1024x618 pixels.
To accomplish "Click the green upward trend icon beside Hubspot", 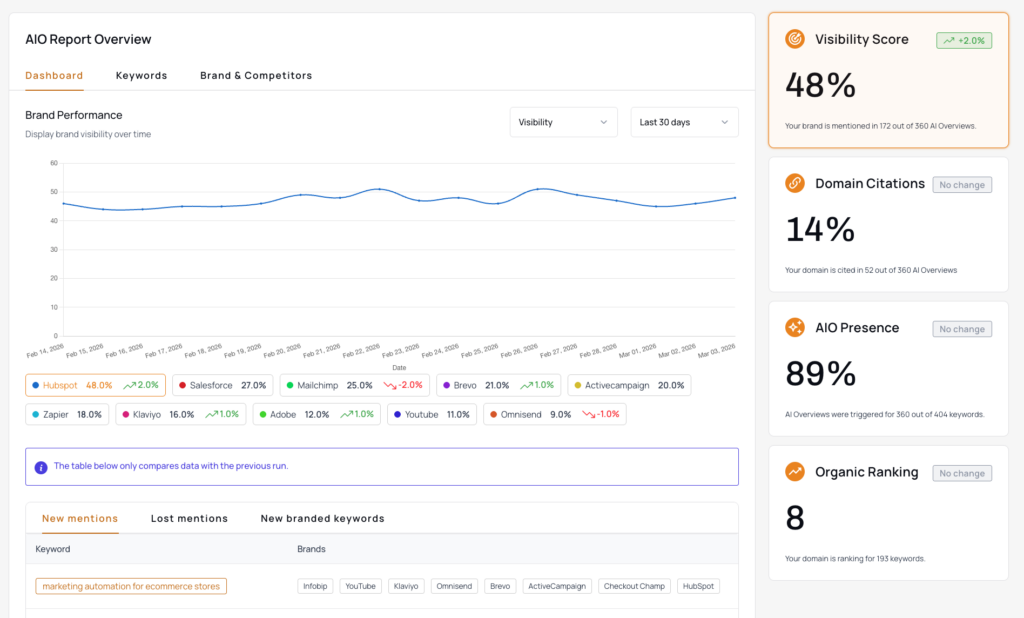I will (130, 385).
